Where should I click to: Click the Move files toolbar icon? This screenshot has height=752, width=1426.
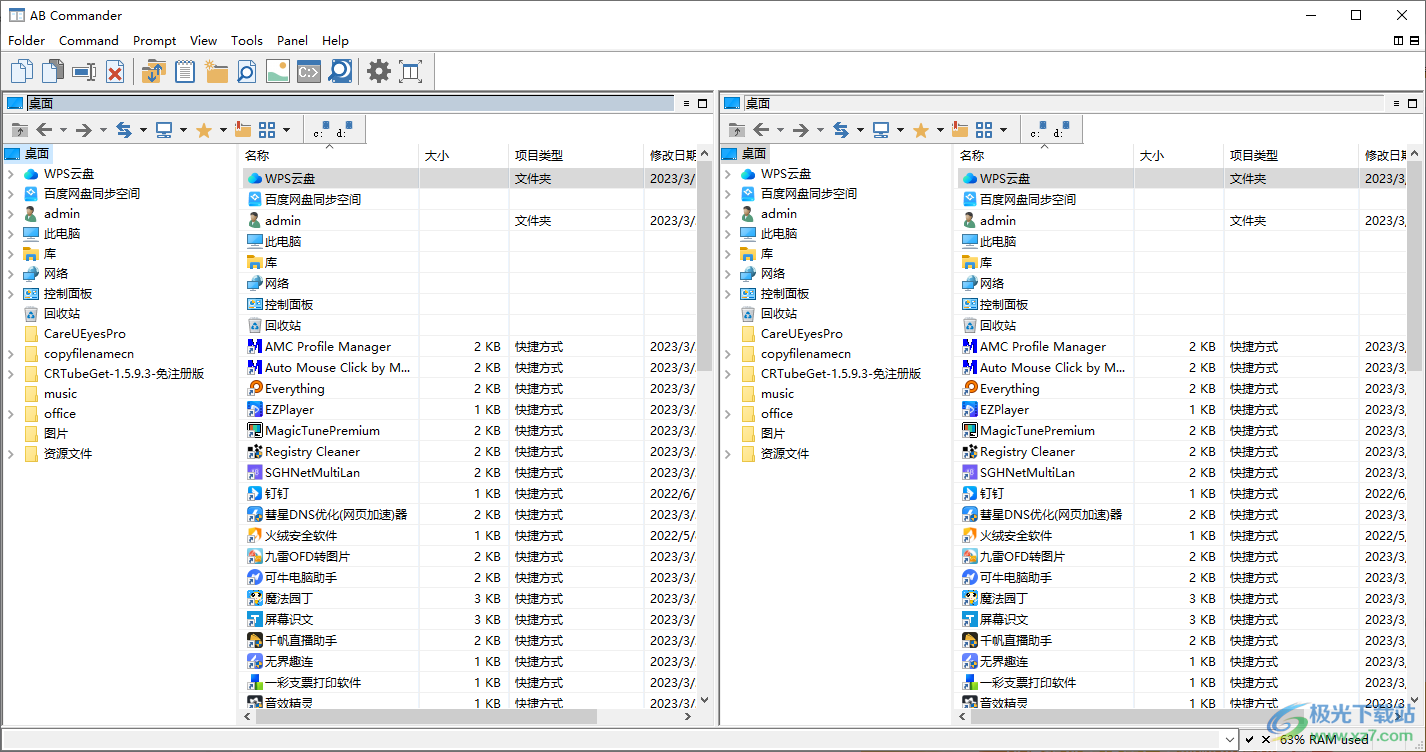pyautogui.click(x=53, y=71)
